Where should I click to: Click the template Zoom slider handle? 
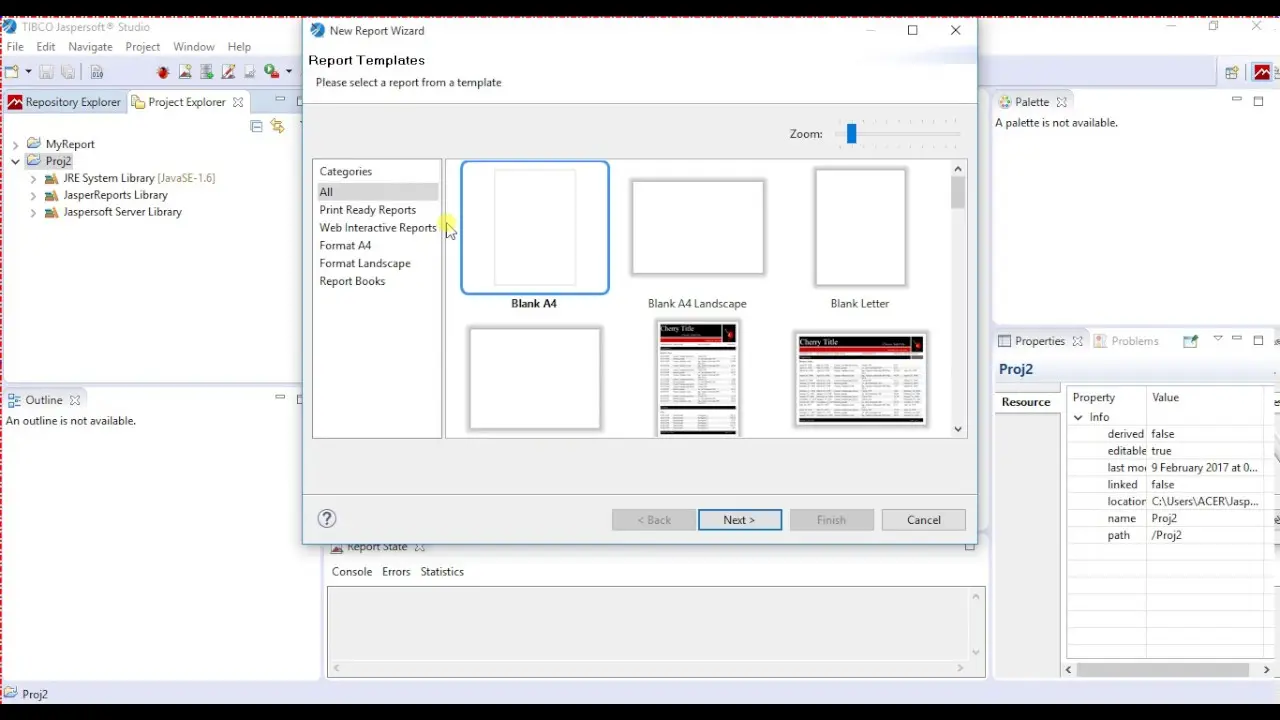click(851, 134)
